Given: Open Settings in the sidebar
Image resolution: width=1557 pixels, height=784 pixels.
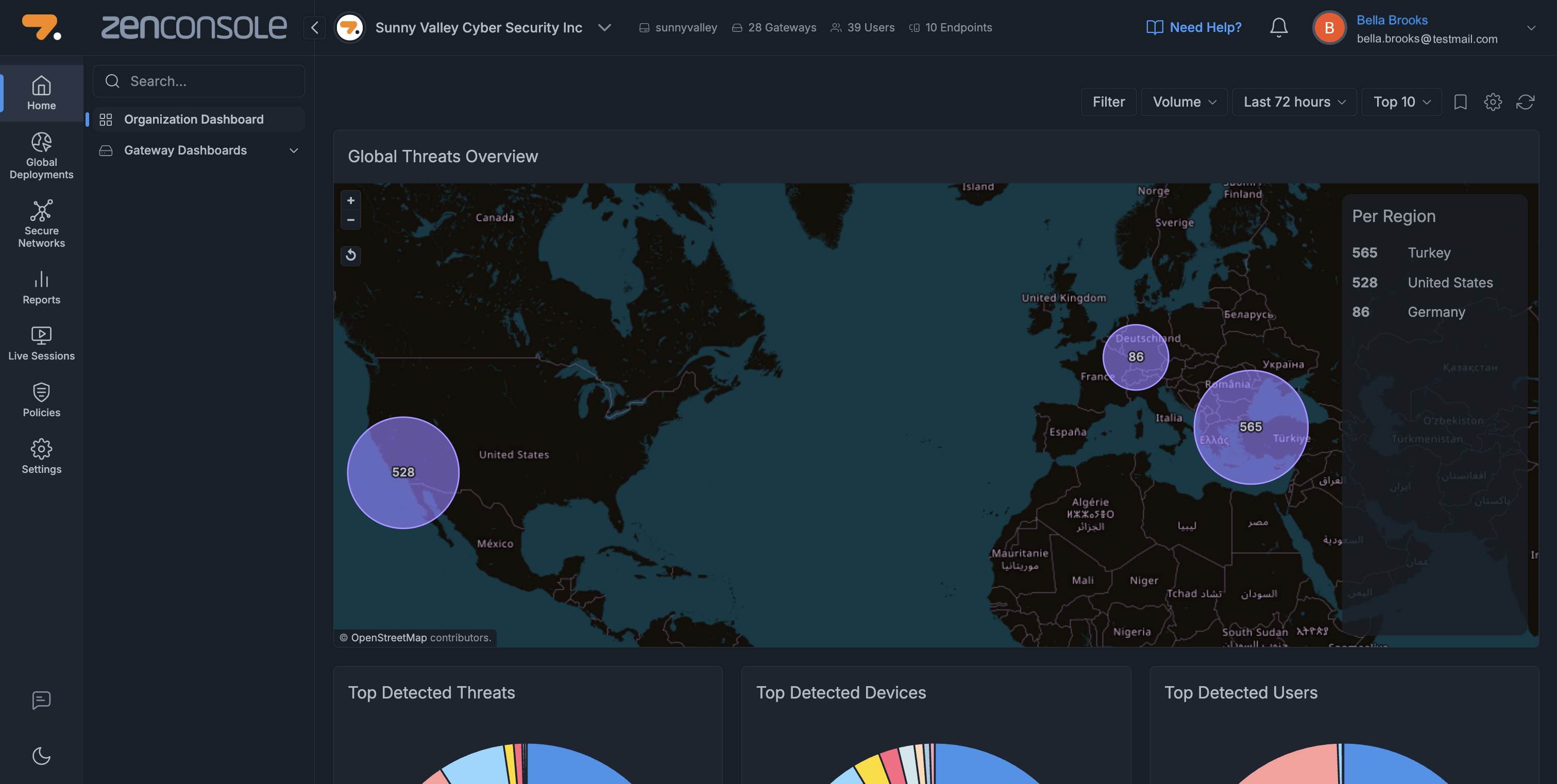Looking at the screenshot, I should (x=41, y=457).
